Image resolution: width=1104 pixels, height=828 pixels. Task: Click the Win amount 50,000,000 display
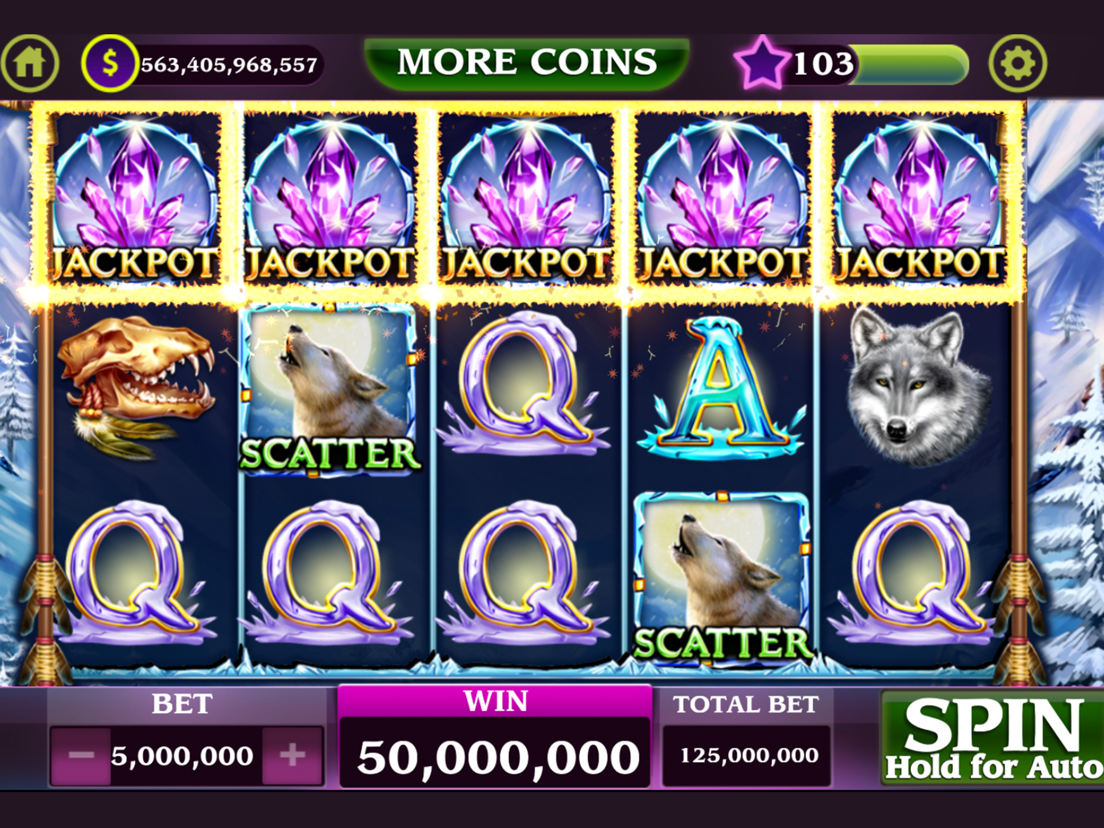click(x=495, y=756)
